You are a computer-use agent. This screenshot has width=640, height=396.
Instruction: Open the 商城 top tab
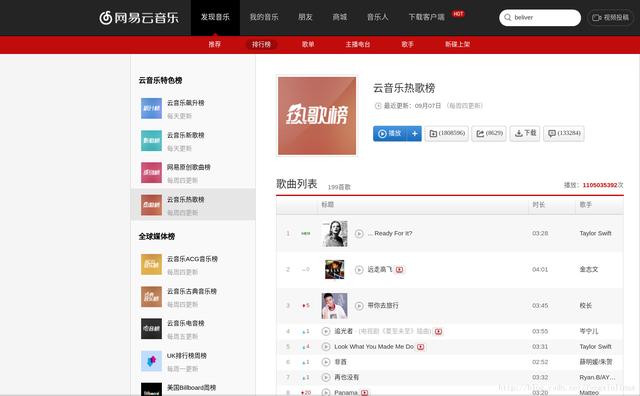click(x=340, y=18)
